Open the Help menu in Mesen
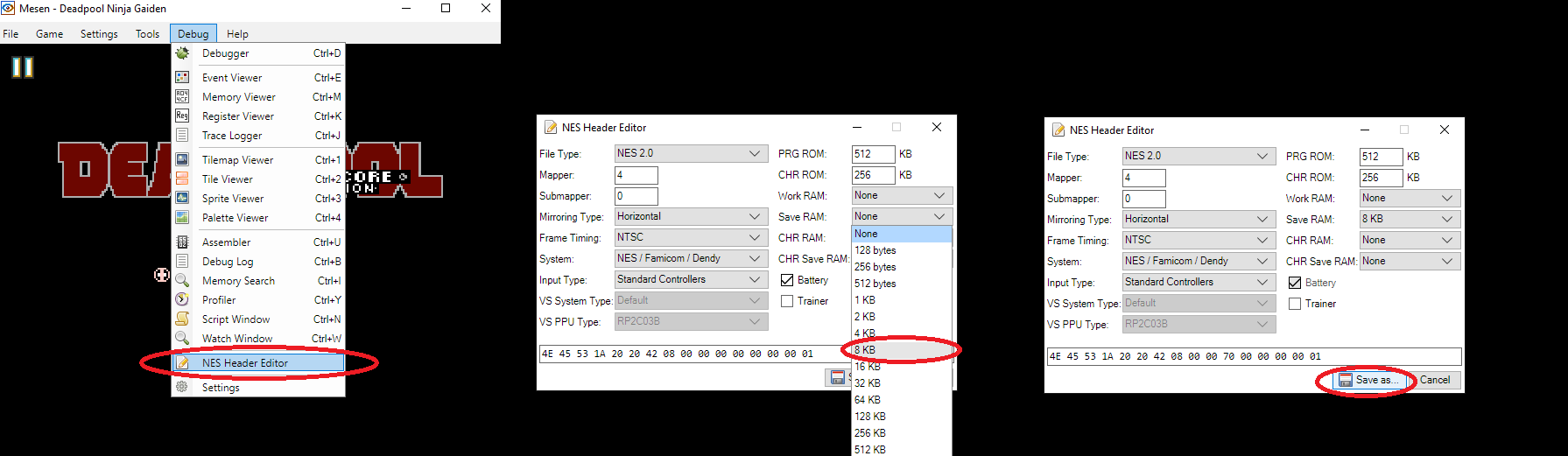Screen dimensions: 1568x456 coord(237,34)
